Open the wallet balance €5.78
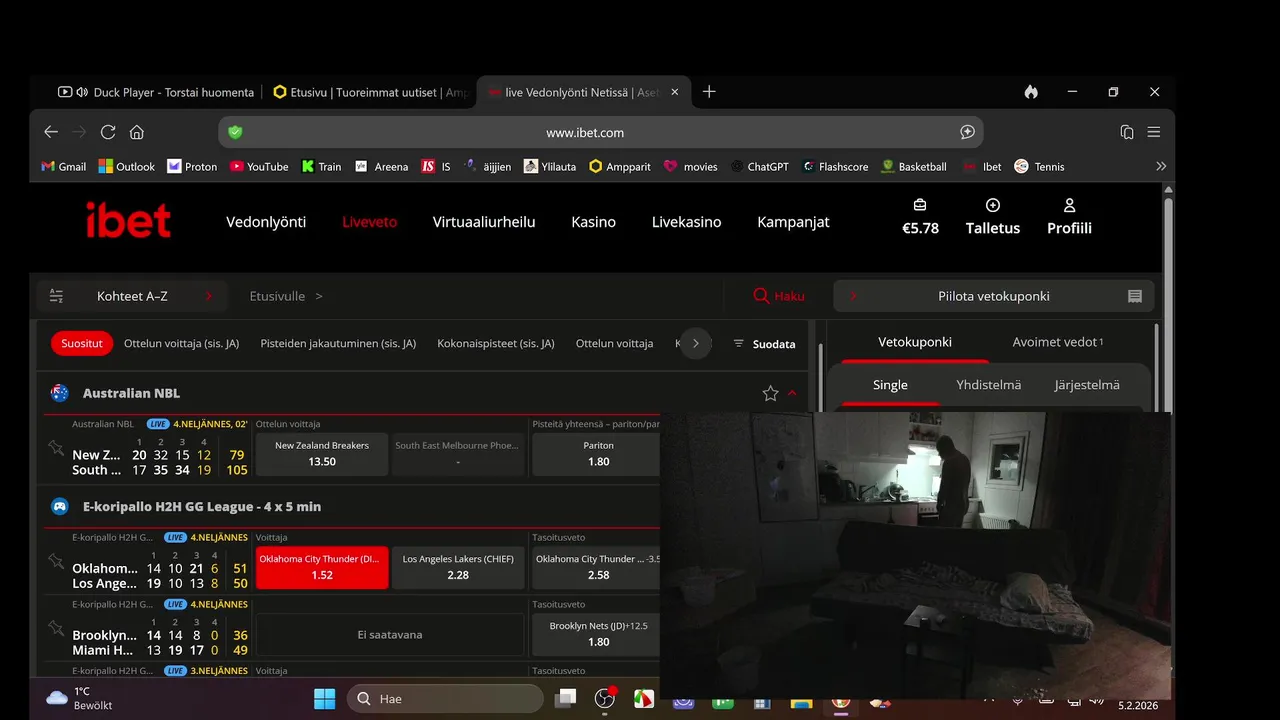Image resolution: width=1280 pixels, height=720 pixels. (x=920, y=216)
